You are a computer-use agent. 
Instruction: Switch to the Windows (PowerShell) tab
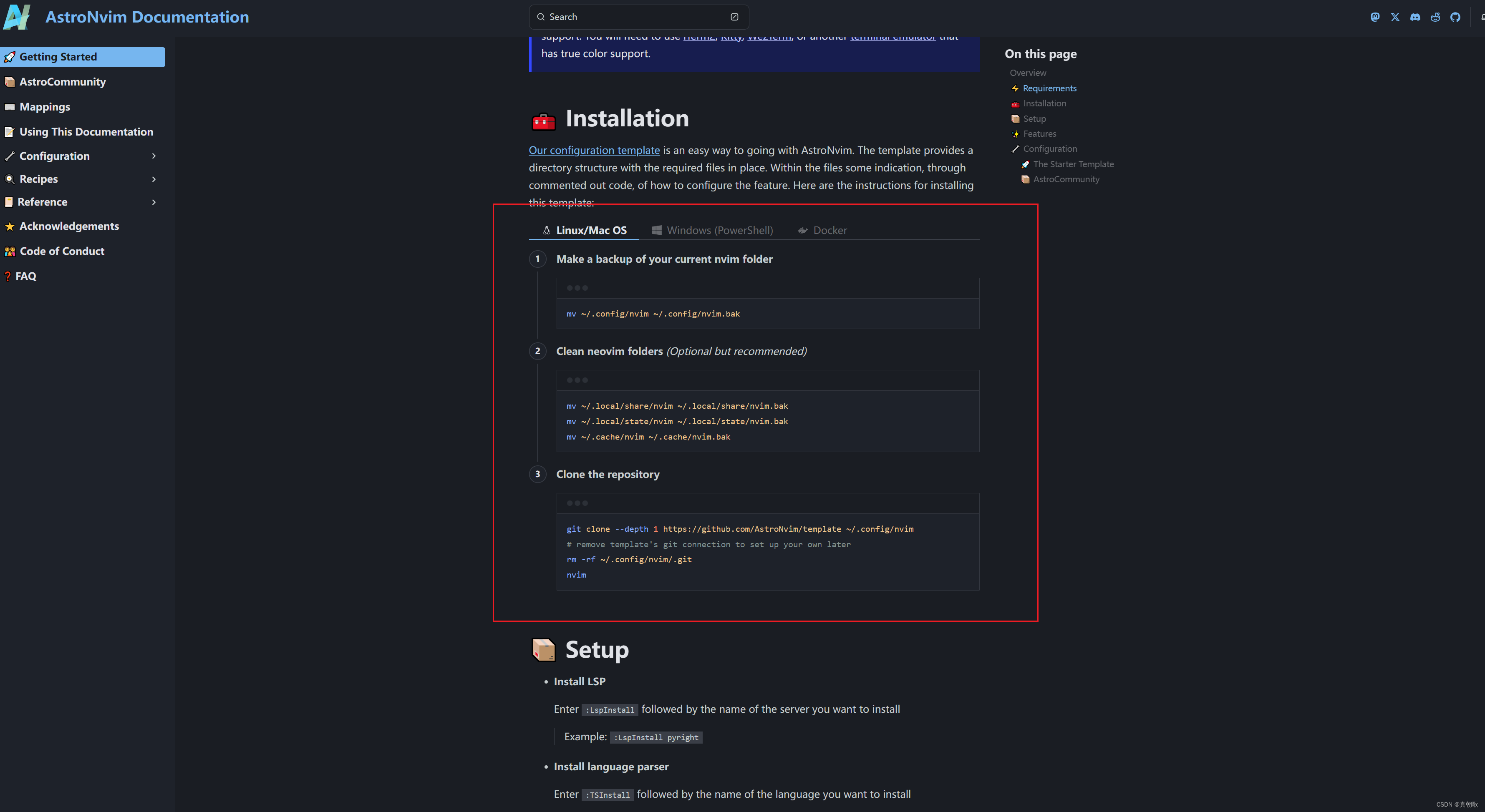[713, 230]
